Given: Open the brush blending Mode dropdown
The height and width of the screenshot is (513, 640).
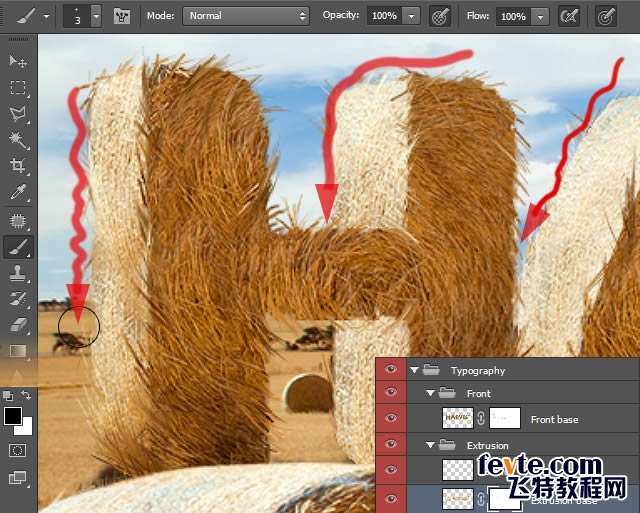Looking at the screenshot, I should (247, 16).
